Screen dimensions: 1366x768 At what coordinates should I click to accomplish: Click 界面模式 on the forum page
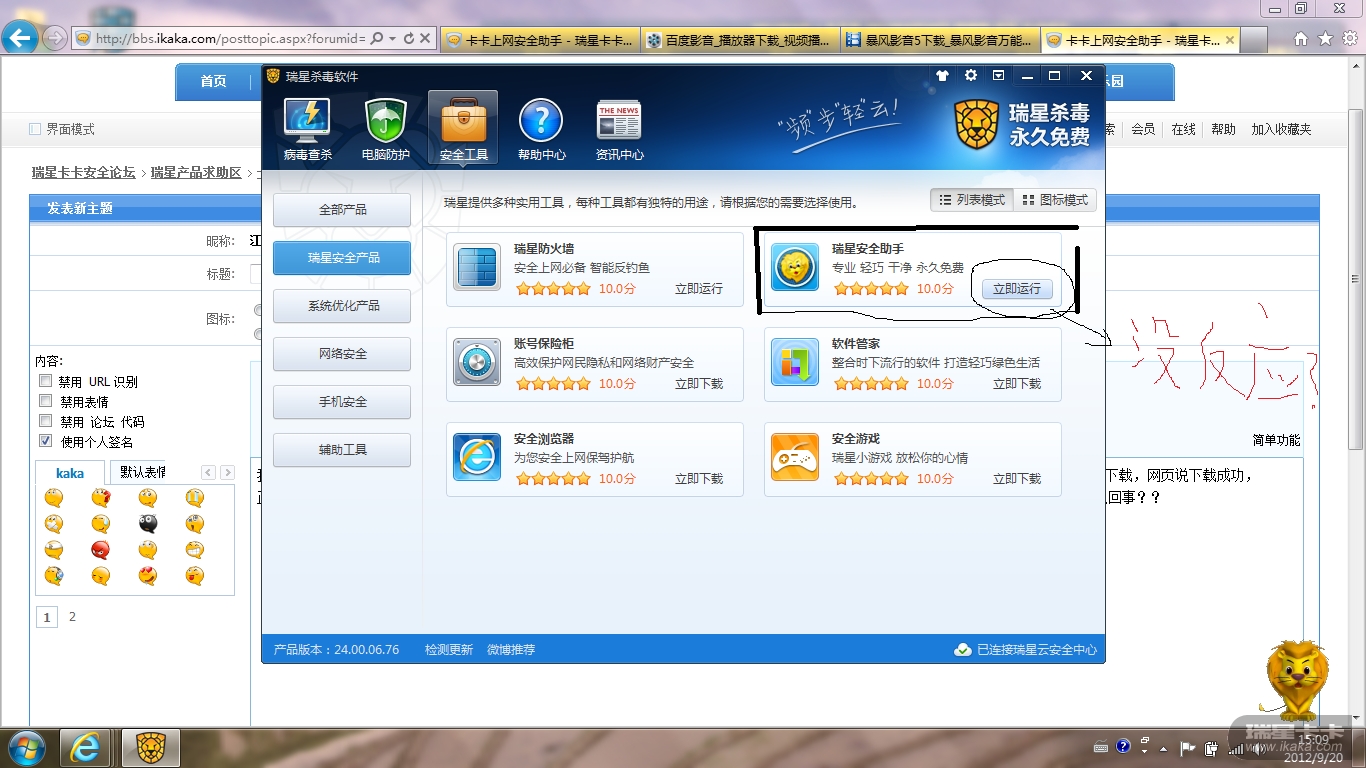click(62, 129)
